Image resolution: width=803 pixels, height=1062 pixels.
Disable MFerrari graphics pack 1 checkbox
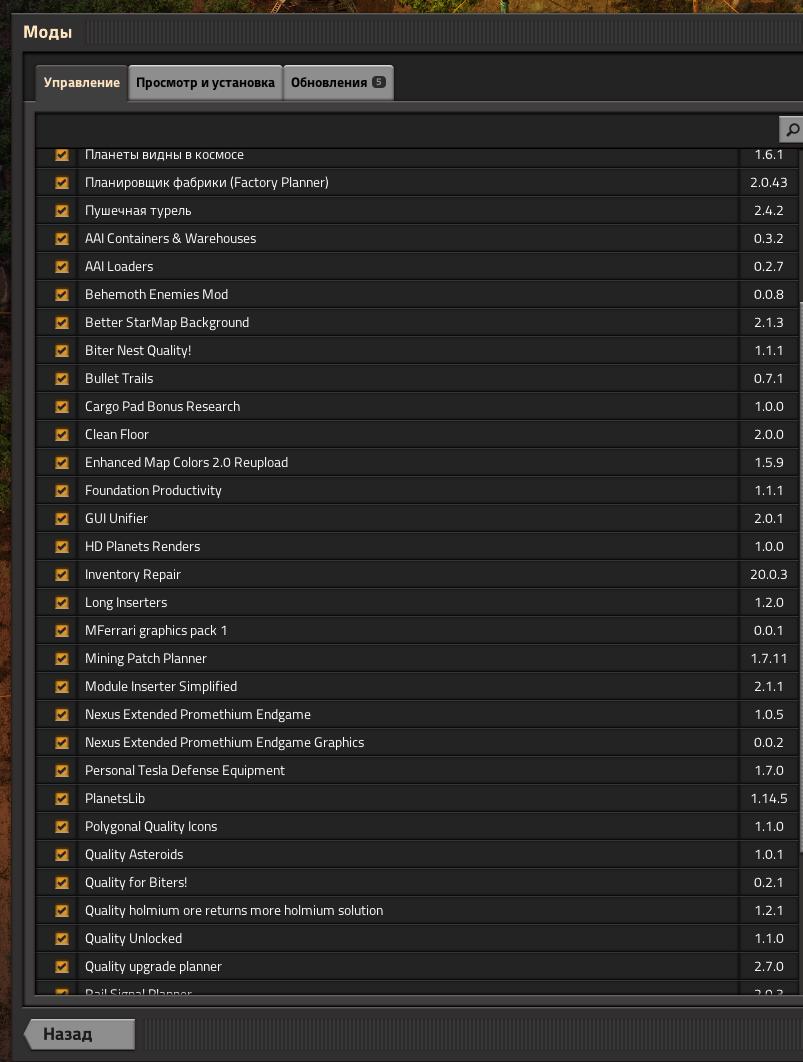[62, 631]
